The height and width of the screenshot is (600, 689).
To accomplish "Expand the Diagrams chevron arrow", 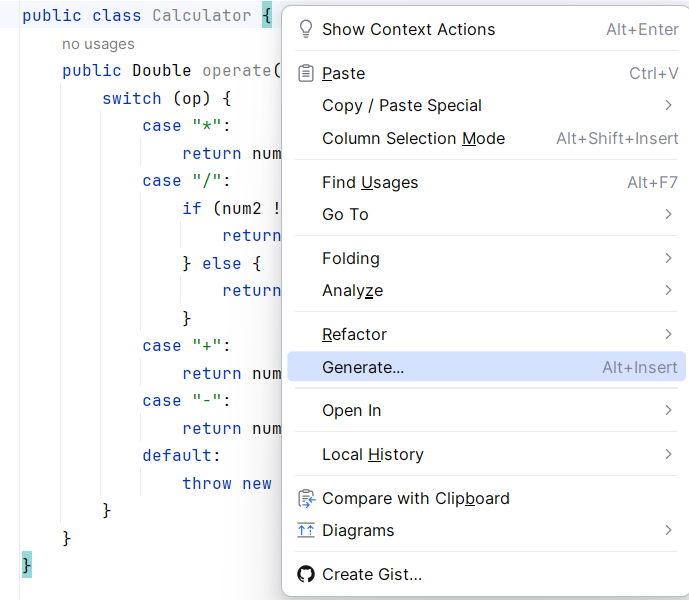I will click(x=668, y=531).
